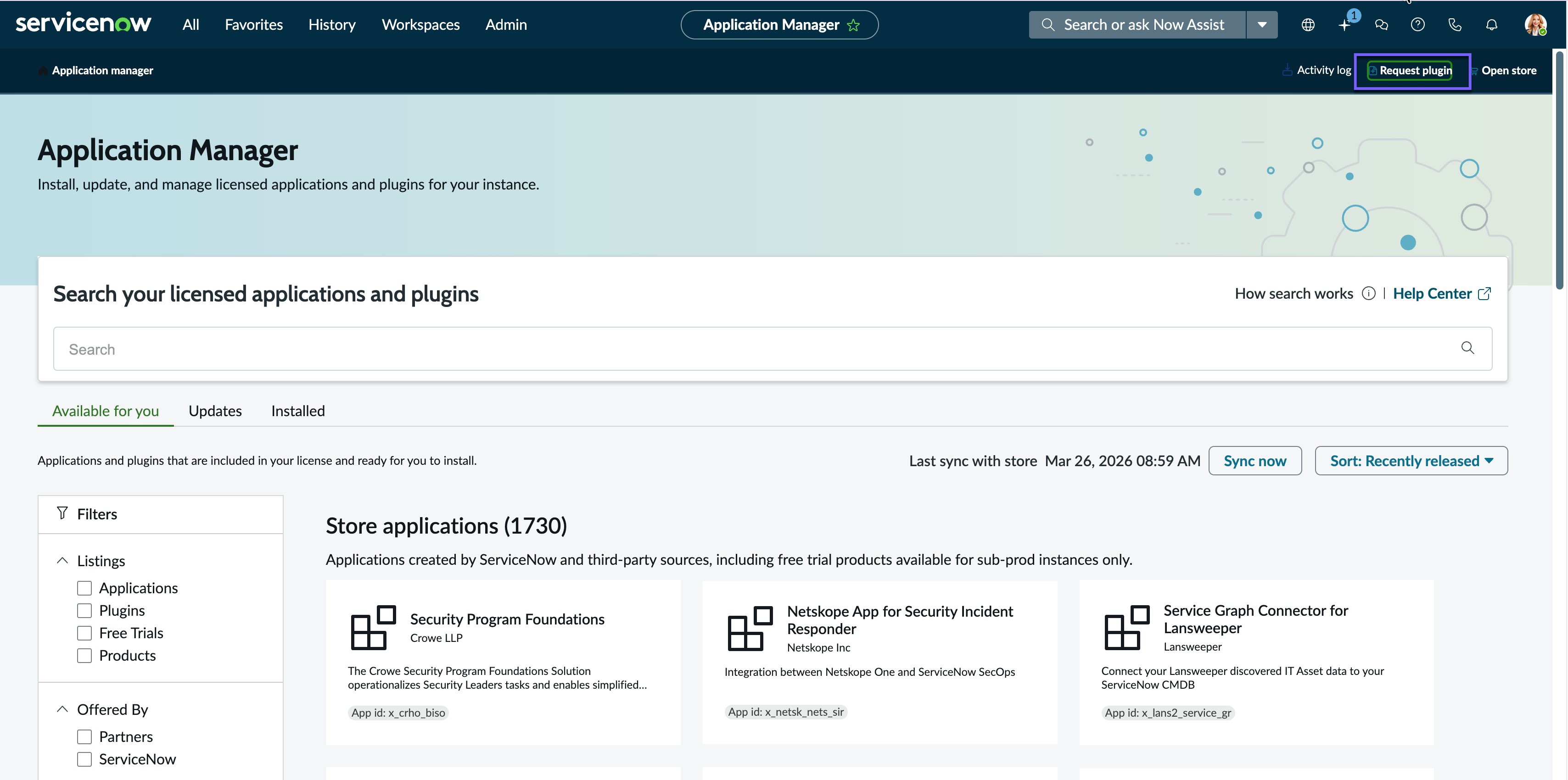The width and height of the screenshot is (1568, 780).
Task: Check the Partners filter
Action: (84, 737)
